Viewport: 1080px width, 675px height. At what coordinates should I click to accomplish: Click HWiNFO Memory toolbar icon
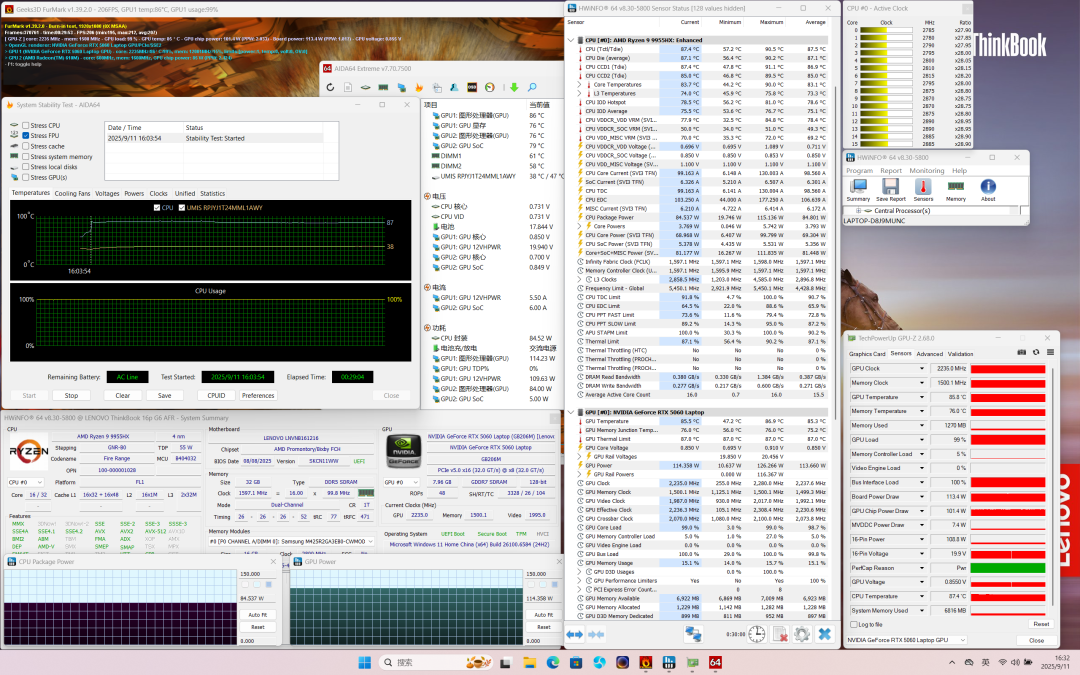pos(955,189)
